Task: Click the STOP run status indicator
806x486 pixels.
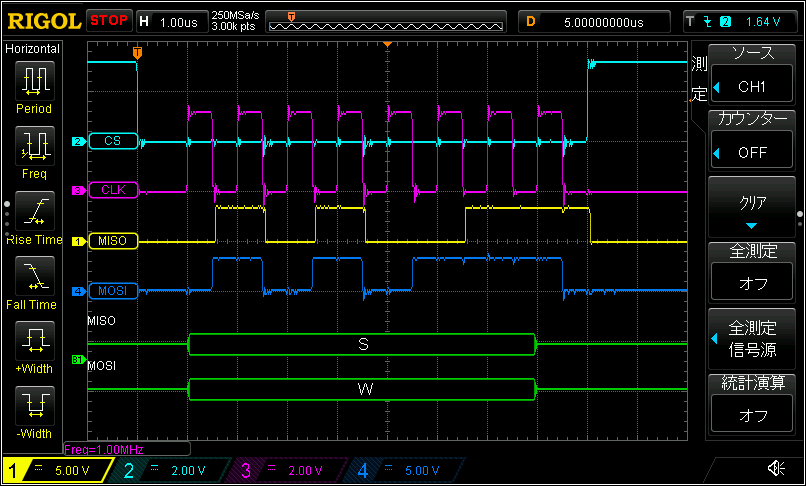Action: pos(109,21)
